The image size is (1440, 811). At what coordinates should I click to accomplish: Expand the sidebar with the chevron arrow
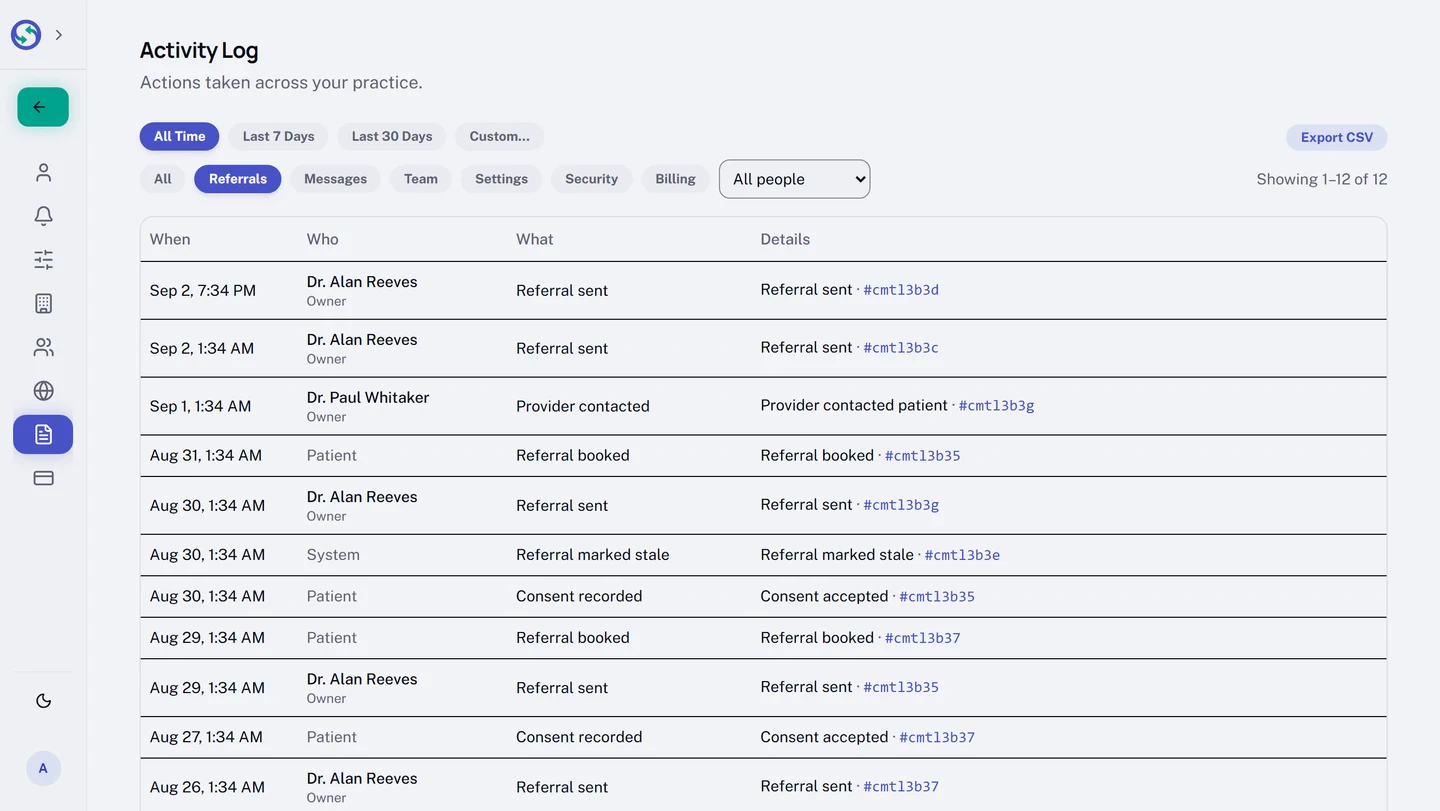click(x=59, y=35)
